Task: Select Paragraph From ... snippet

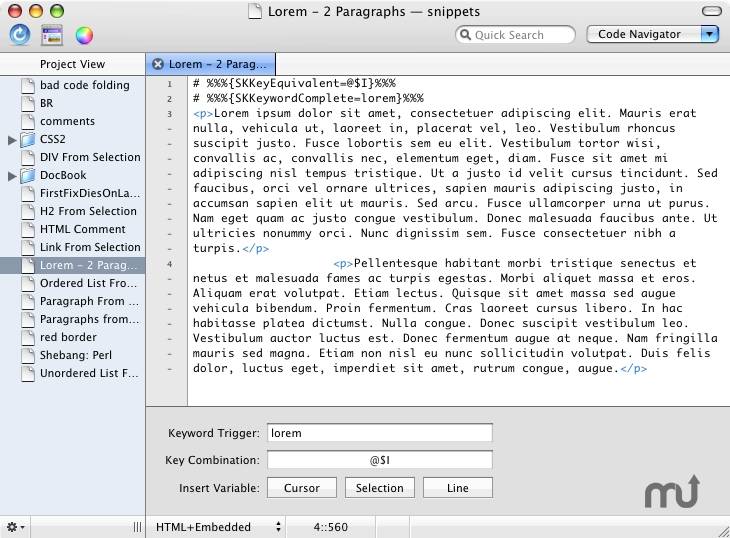Action: pyautogui.click(x=89, y=302)
